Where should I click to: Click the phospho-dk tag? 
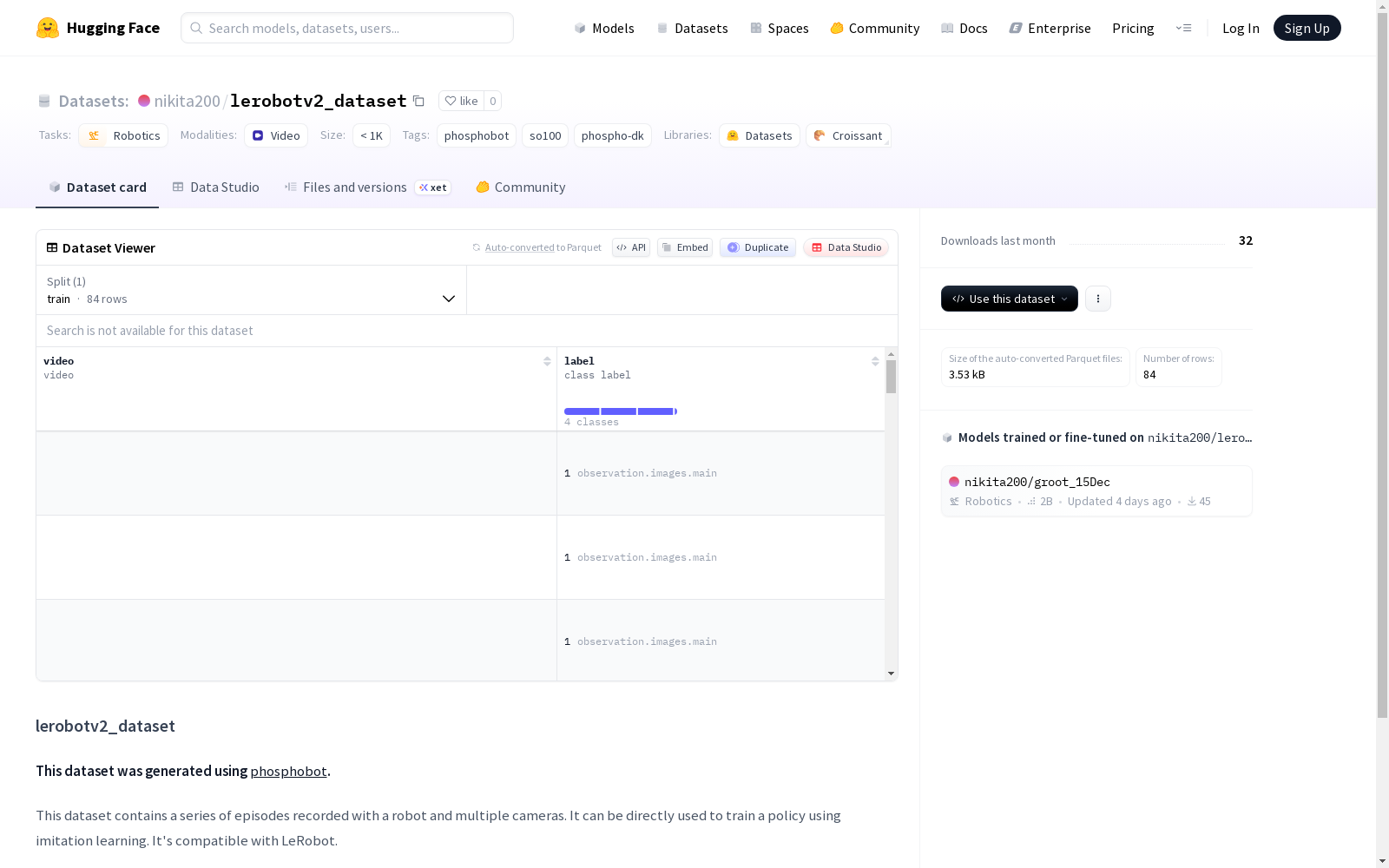pos(613,135)
